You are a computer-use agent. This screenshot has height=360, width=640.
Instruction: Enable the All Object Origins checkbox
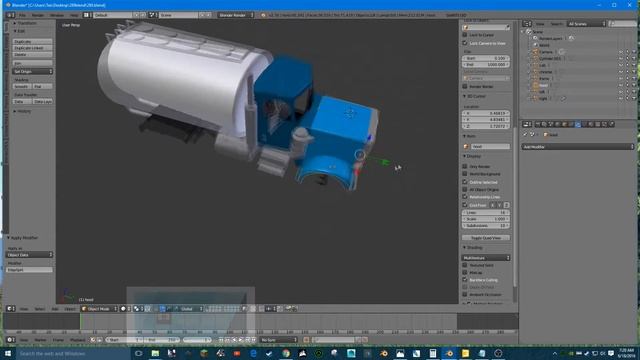point(465,189)
